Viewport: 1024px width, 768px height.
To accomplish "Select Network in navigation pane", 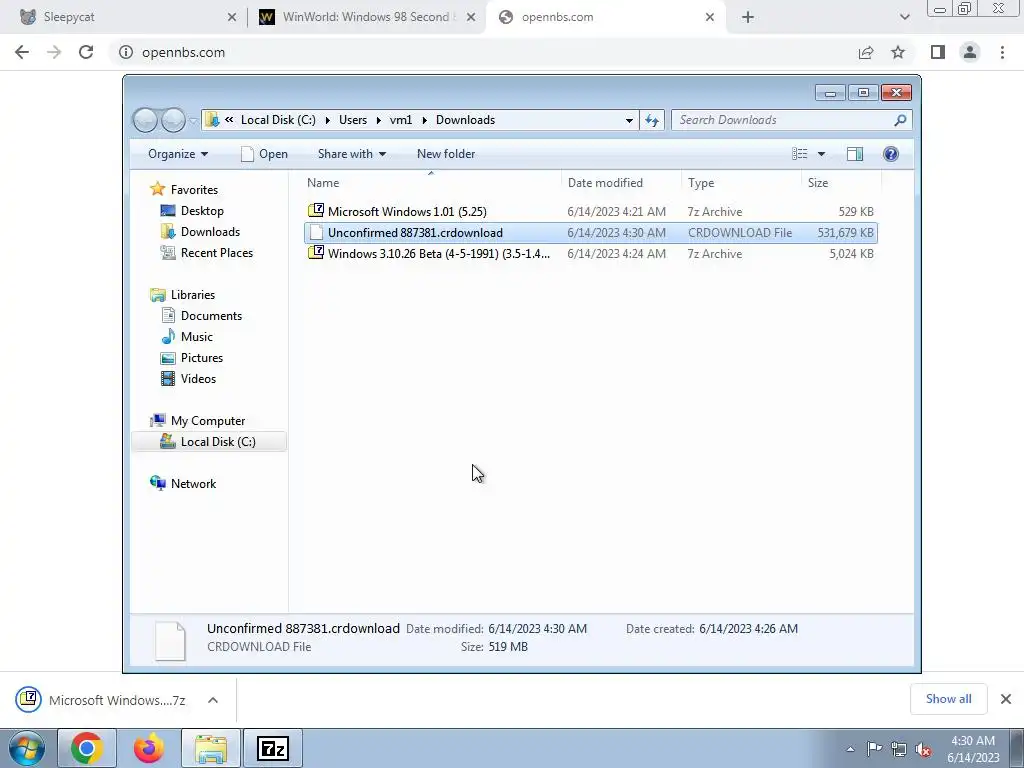I will point(184,483).
